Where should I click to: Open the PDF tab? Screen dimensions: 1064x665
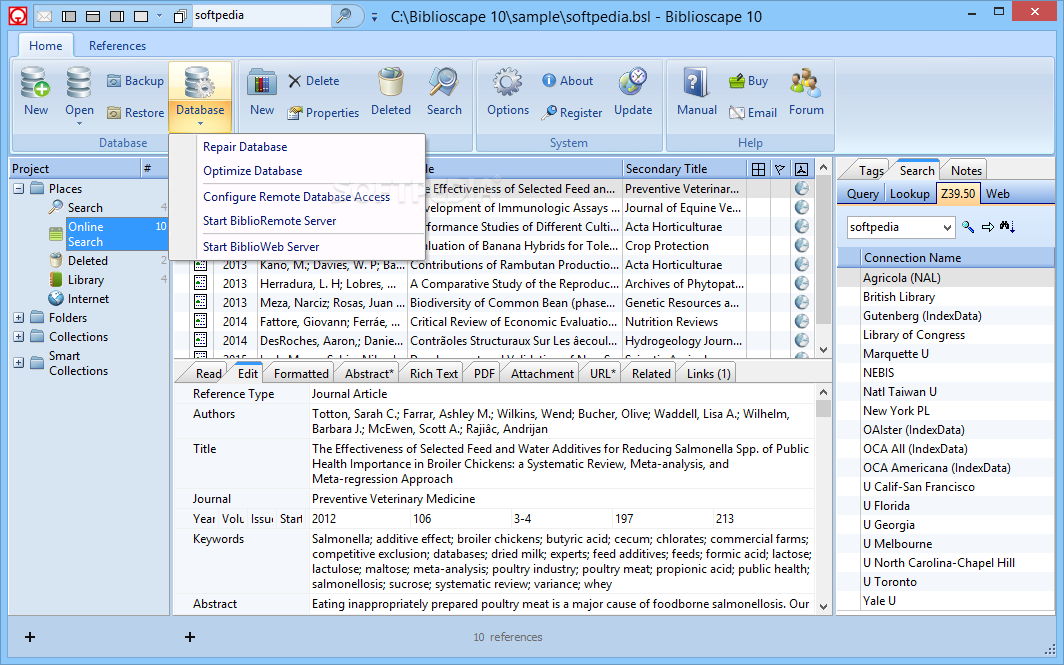click(x=484, y=373)
